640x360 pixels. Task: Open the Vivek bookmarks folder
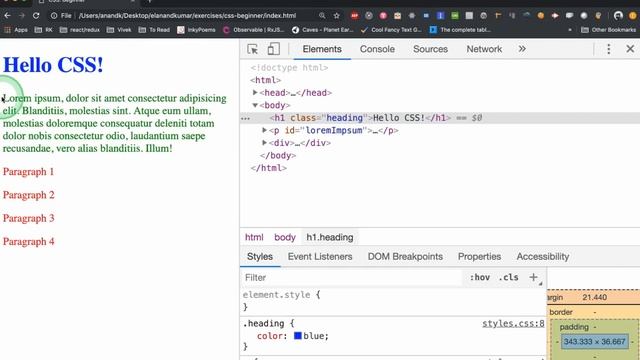point(119,30)
